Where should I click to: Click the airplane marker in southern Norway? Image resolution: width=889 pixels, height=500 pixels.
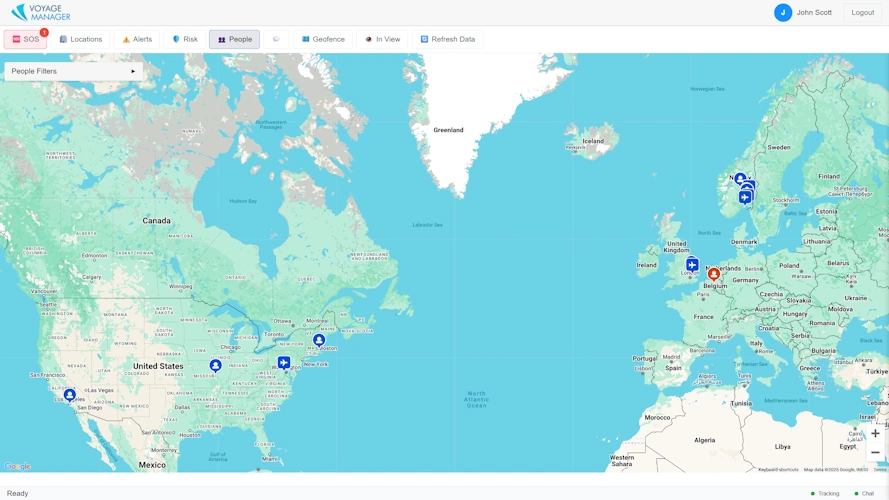745,198
